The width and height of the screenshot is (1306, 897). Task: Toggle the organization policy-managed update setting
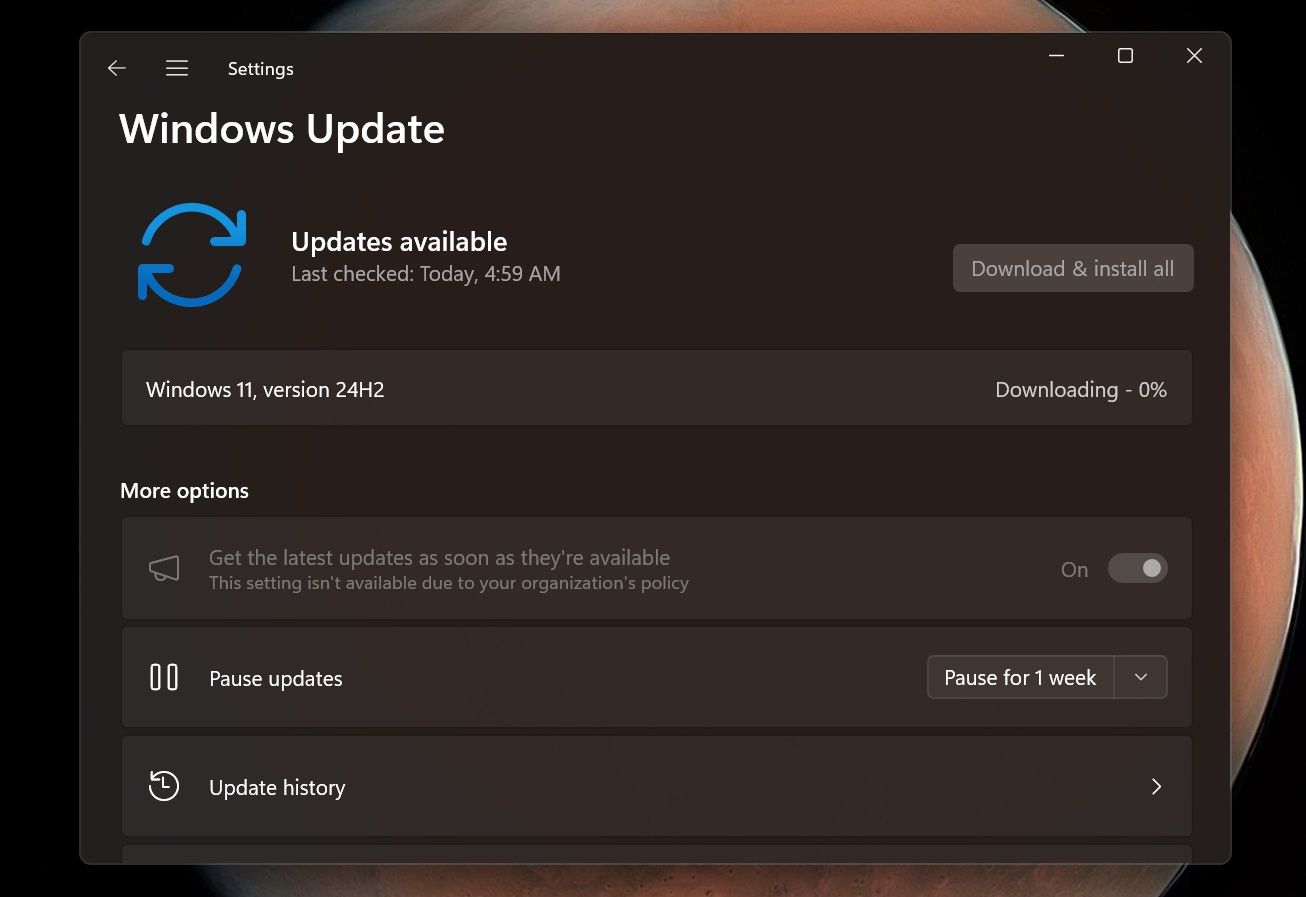pyautogui.click(x=1138, y=568)
